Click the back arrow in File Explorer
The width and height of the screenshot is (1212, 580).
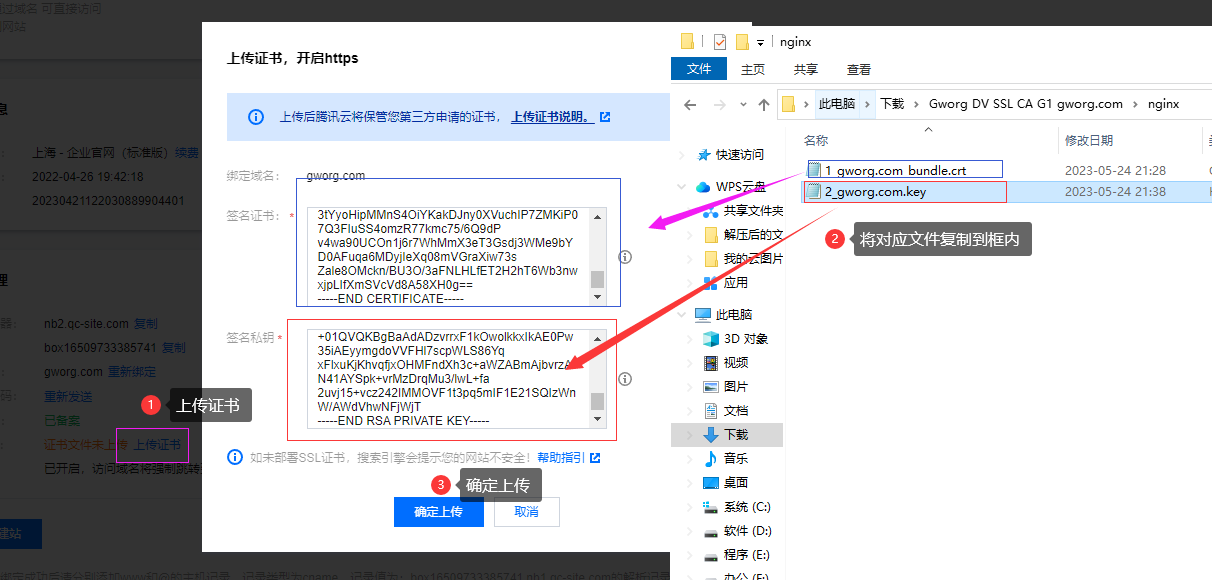pyautogui.click(x=689, y=104)
